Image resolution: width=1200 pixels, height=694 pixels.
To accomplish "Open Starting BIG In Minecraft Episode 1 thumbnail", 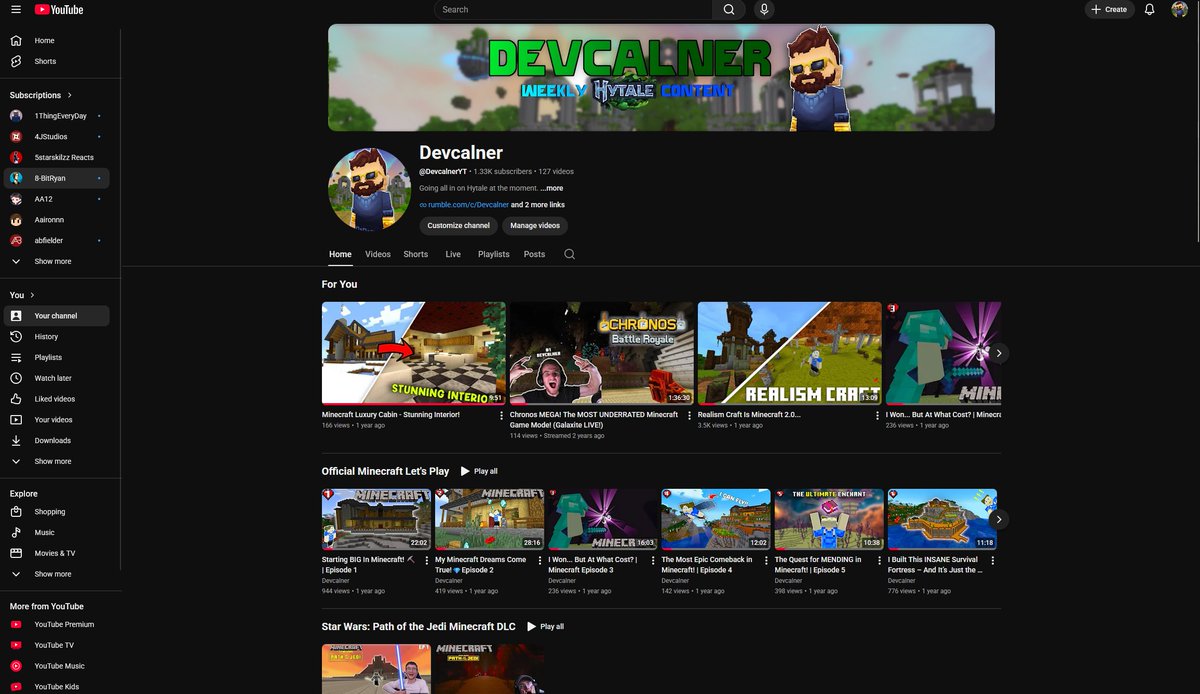I will 376,519.
